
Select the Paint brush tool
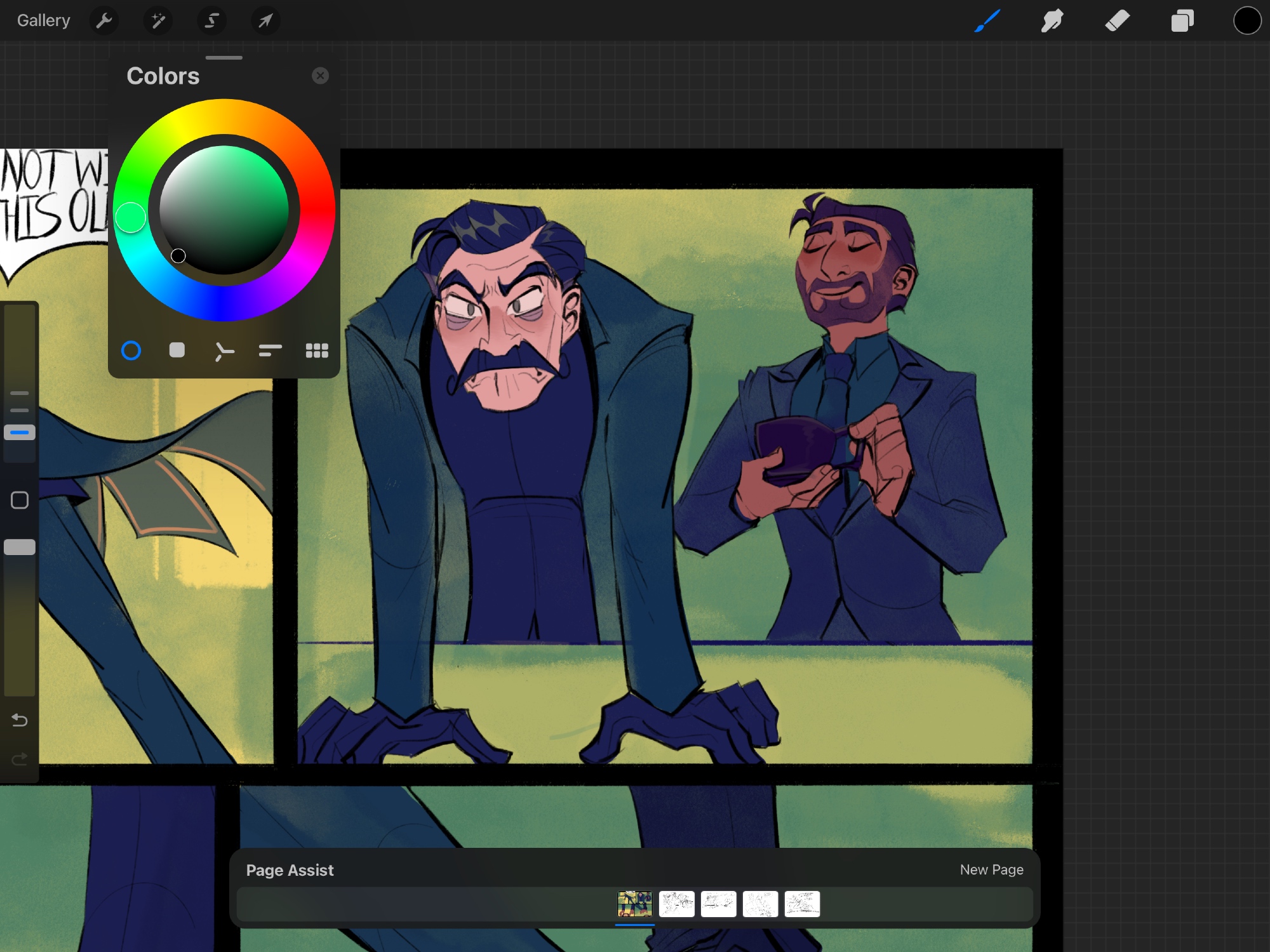click(987, 21)
